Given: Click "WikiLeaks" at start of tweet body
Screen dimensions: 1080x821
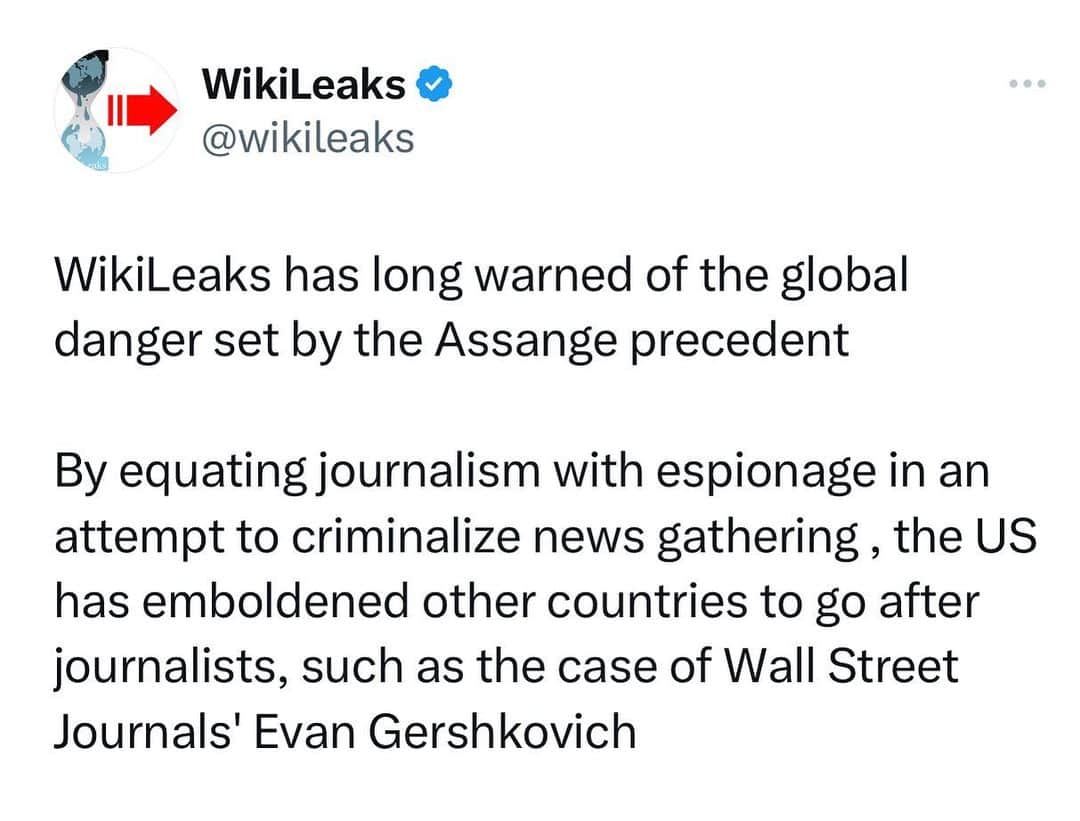Looking at the screenshot, I should pos(163,274).
